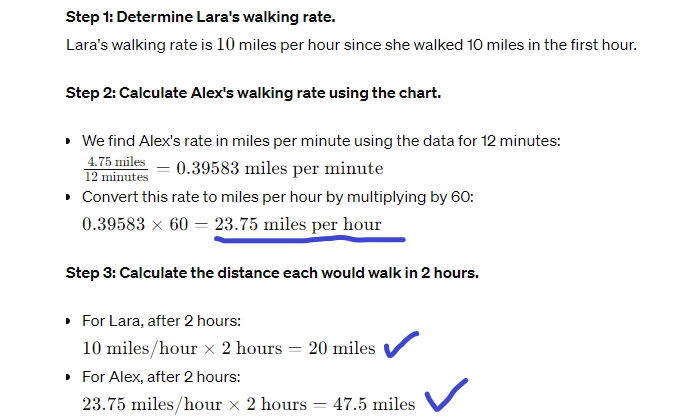Viewport: 675px width, 417px height.
Task: Click the equation "23.75 miles/hour × 2 hours"
Action: coord(194,404)
